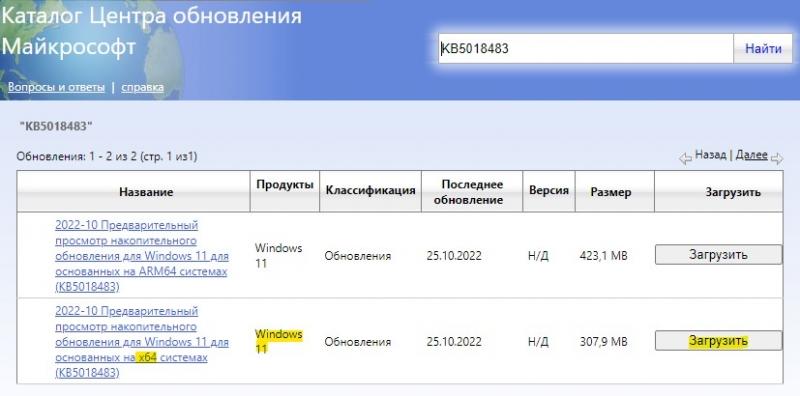Click Обновления classification in x64 row

point(358,342)
